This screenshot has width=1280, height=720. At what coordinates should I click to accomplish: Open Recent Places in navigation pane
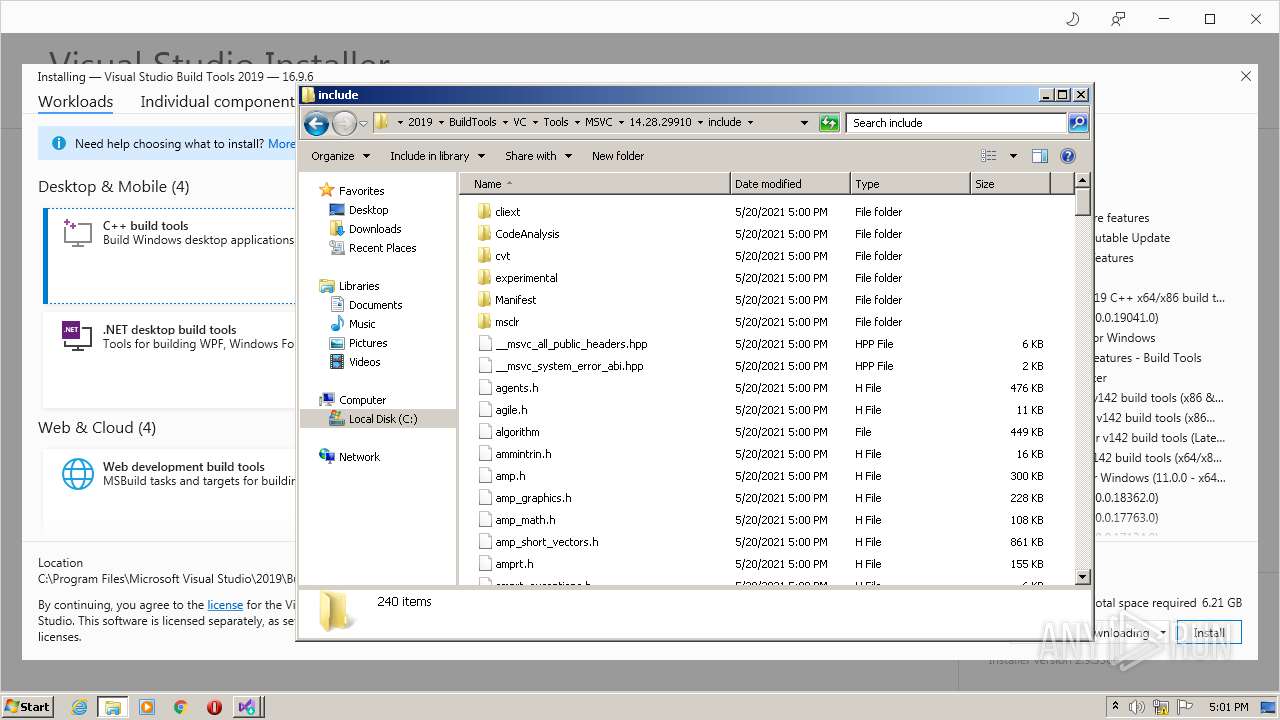pos(382,248)
